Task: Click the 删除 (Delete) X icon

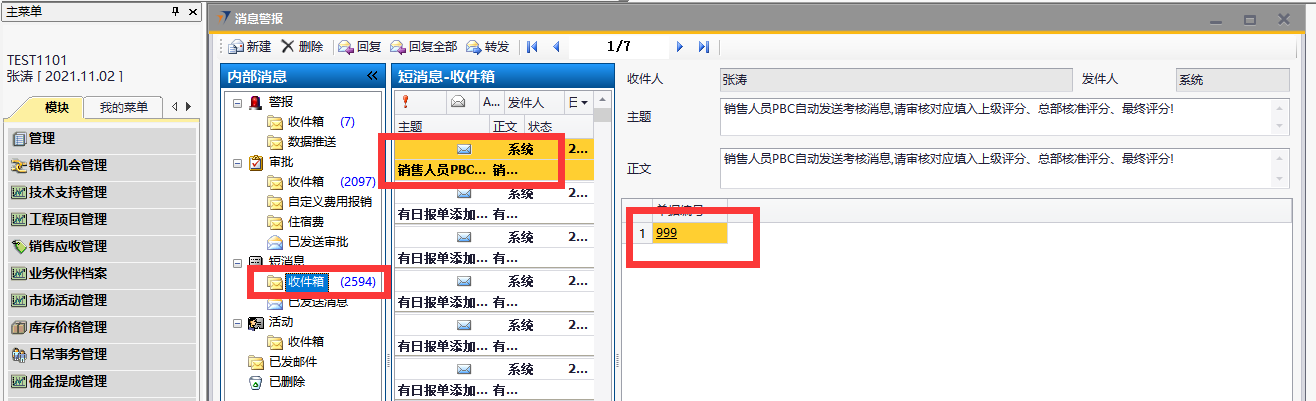Action: (288, 46)
